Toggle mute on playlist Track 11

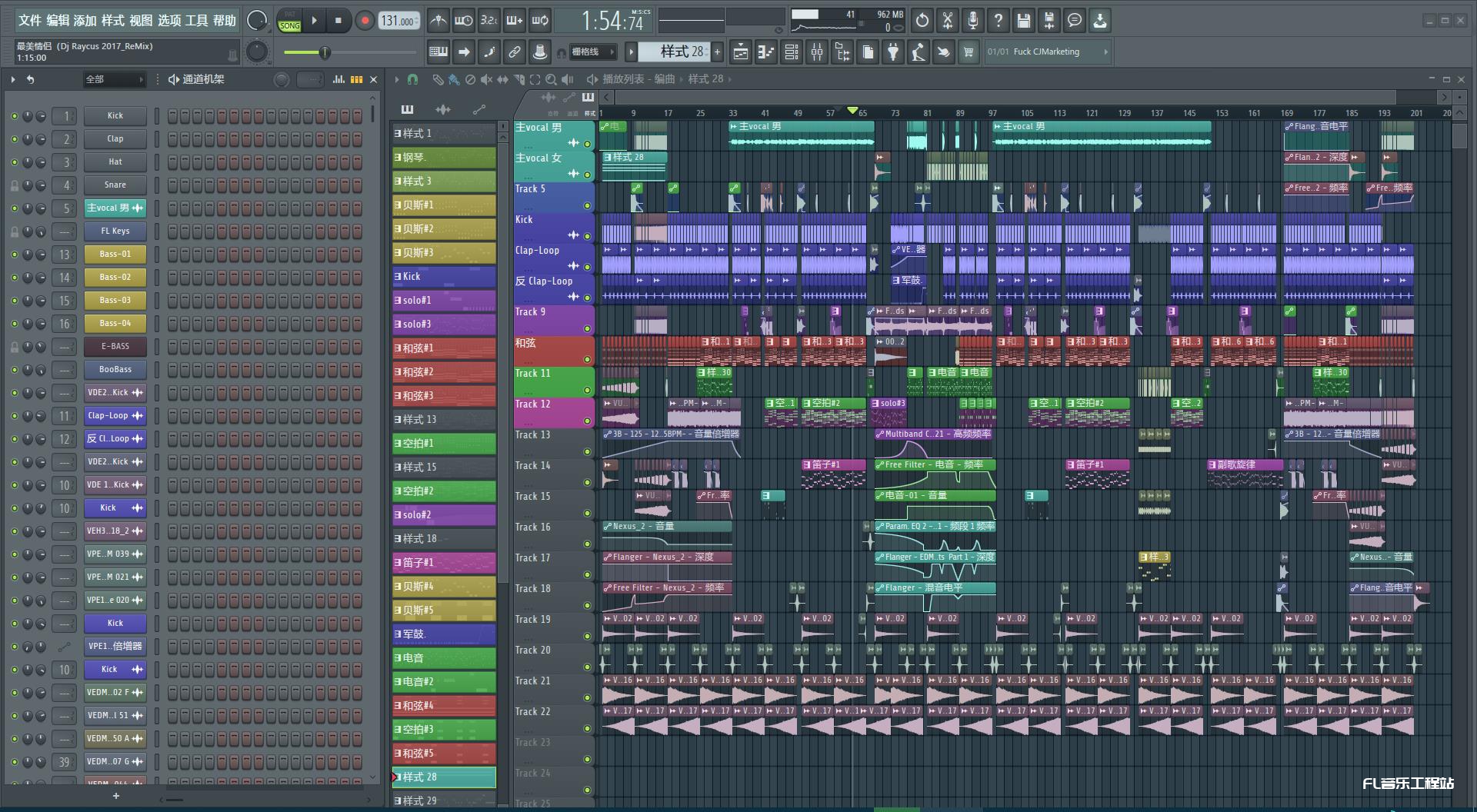pos(587,390)
